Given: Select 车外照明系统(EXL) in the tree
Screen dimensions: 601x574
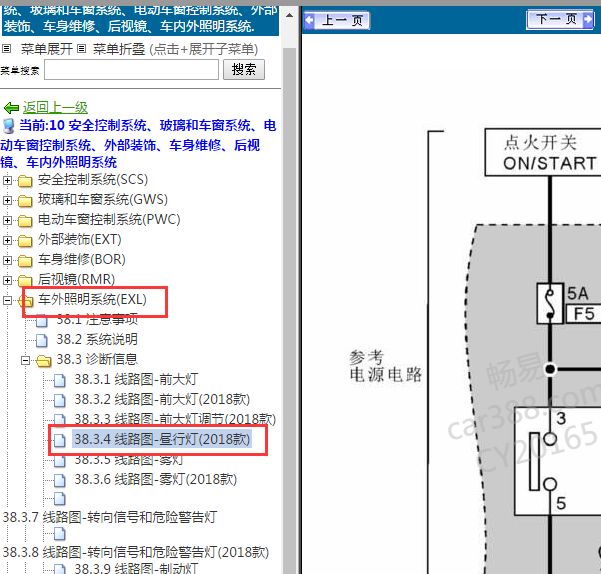Looking at the screenshot, I should 92,299.
